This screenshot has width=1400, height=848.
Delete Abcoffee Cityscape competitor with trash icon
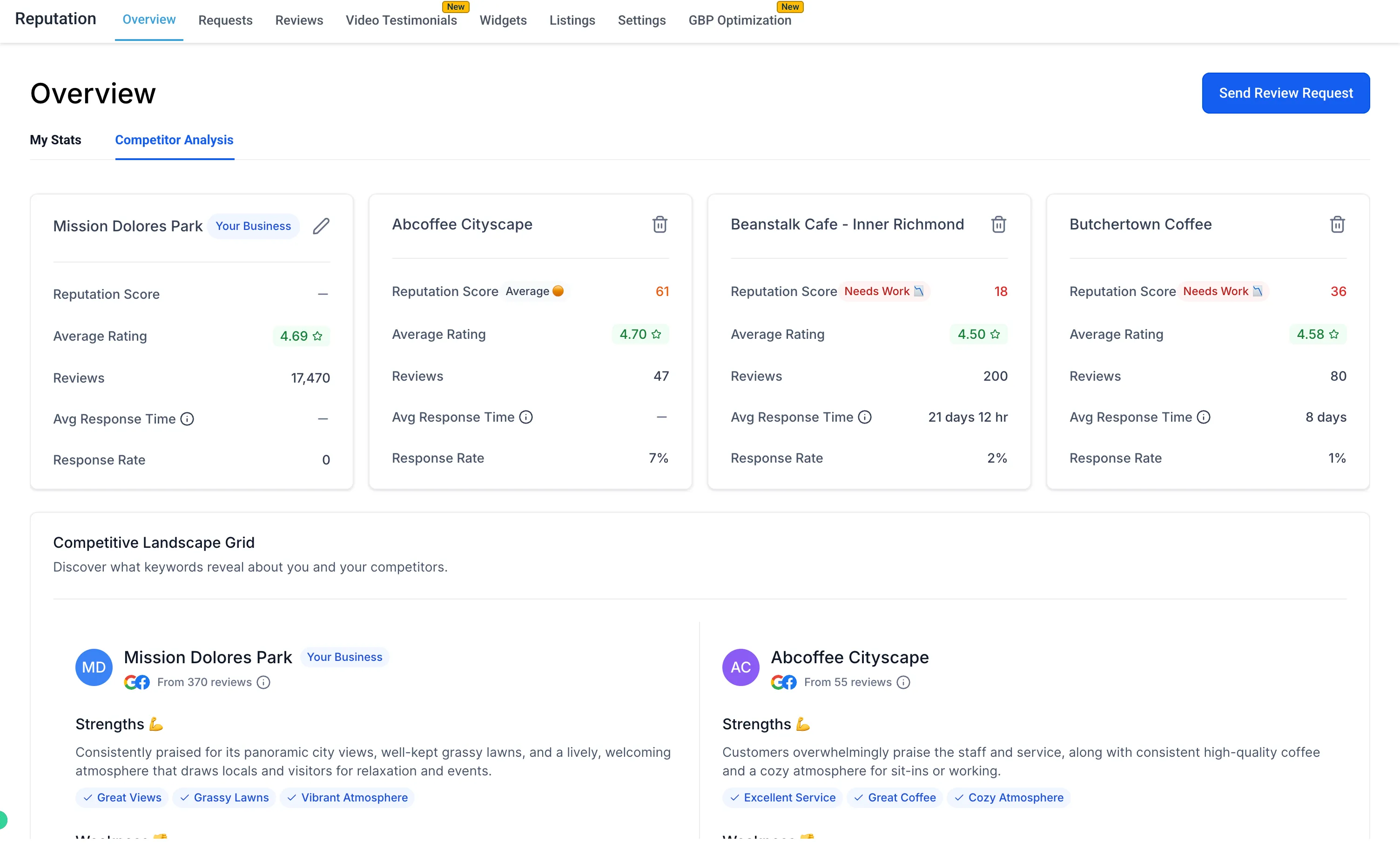[660, 224]
